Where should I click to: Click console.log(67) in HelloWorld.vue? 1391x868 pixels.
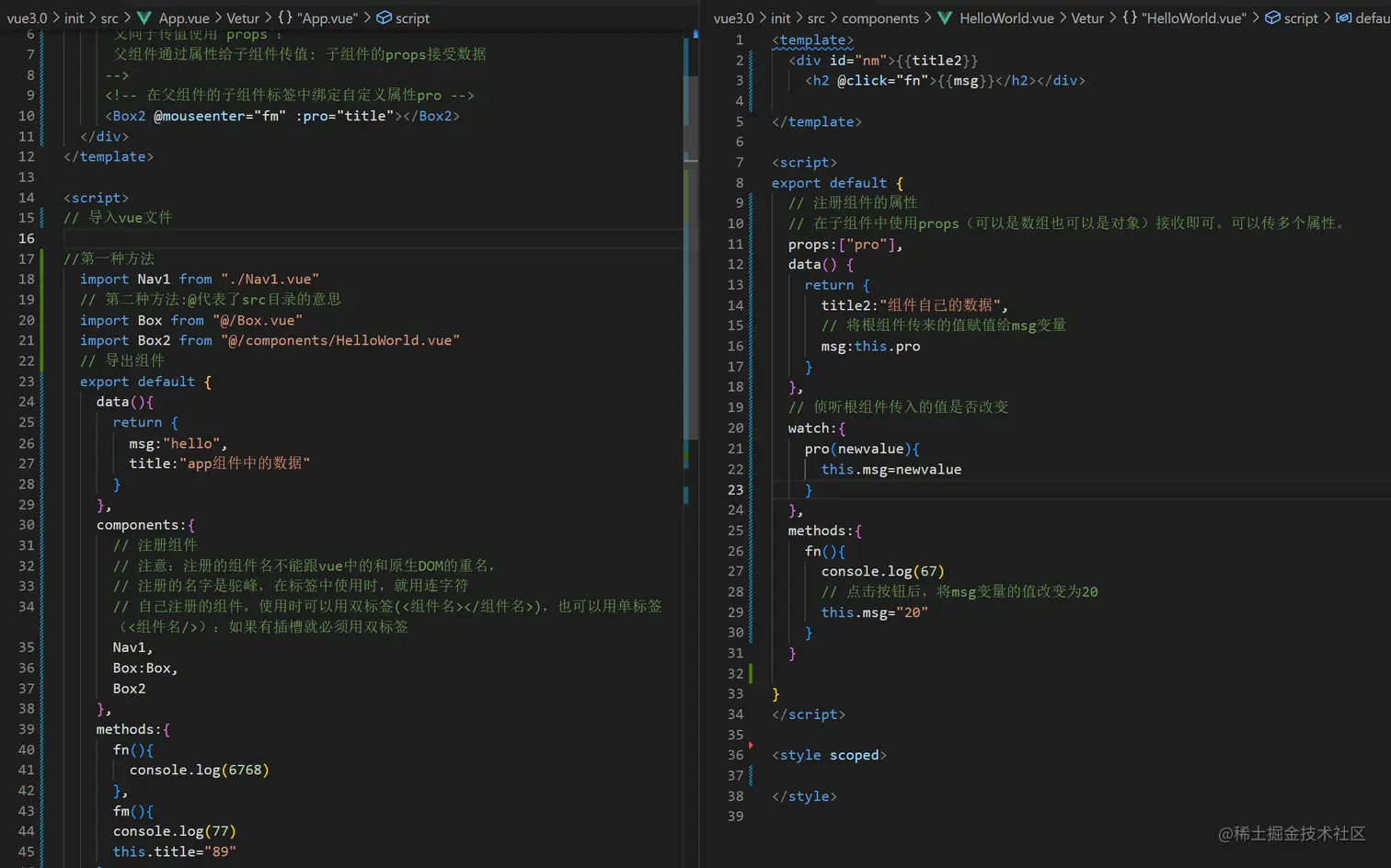click(882, 571)
